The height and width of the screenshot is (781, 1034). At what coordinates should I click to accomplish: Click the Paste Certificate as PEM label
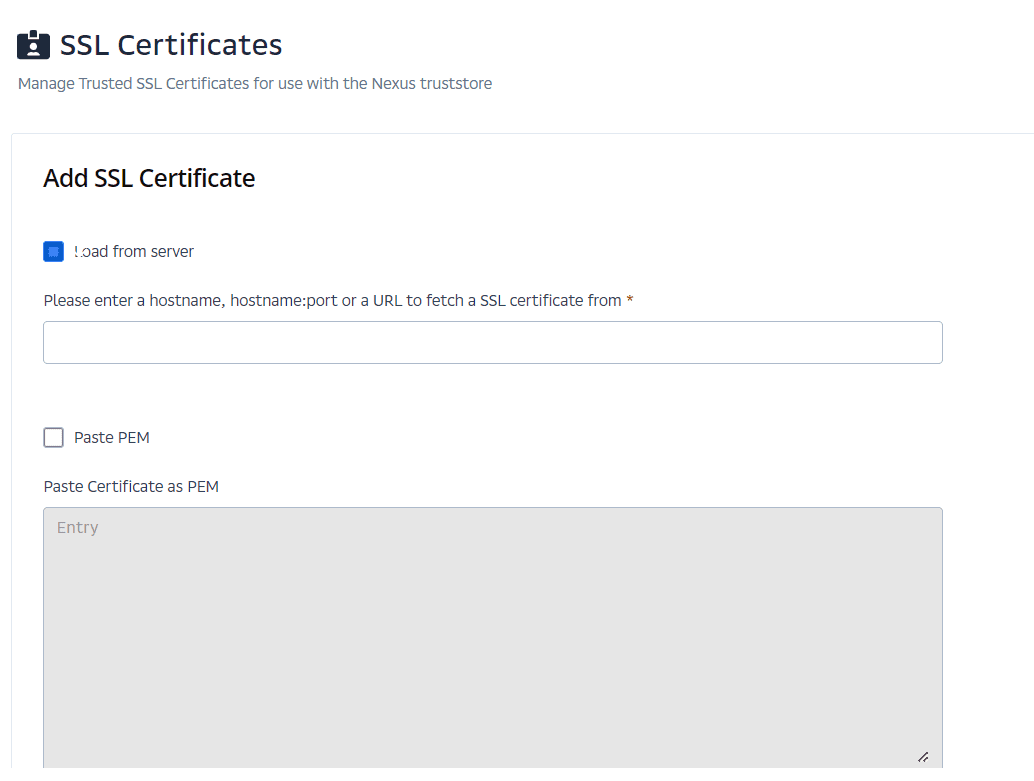click(130, 486)
